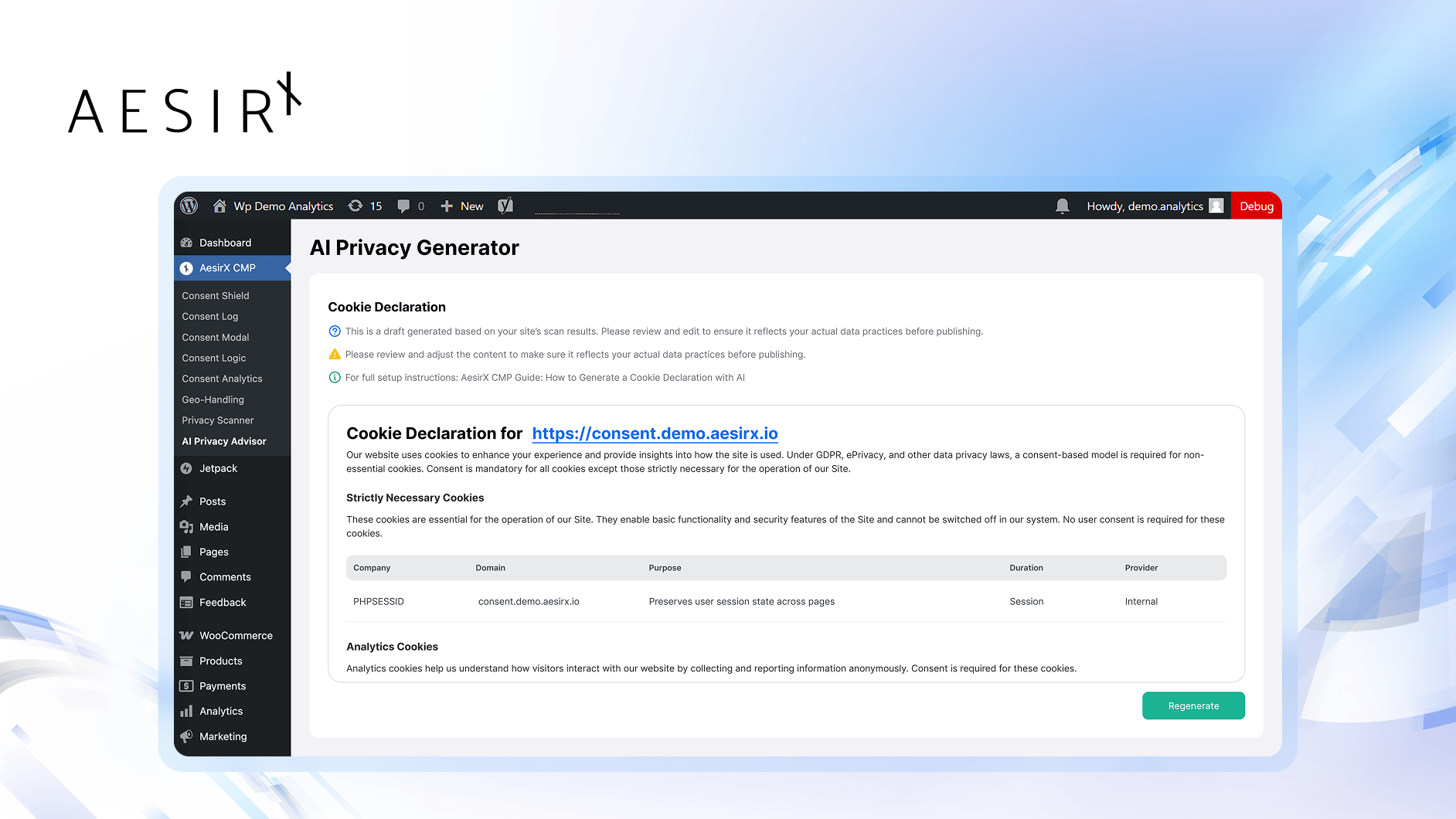Click the Yoast SEO icon in admin bar

[x=505, y=206]
